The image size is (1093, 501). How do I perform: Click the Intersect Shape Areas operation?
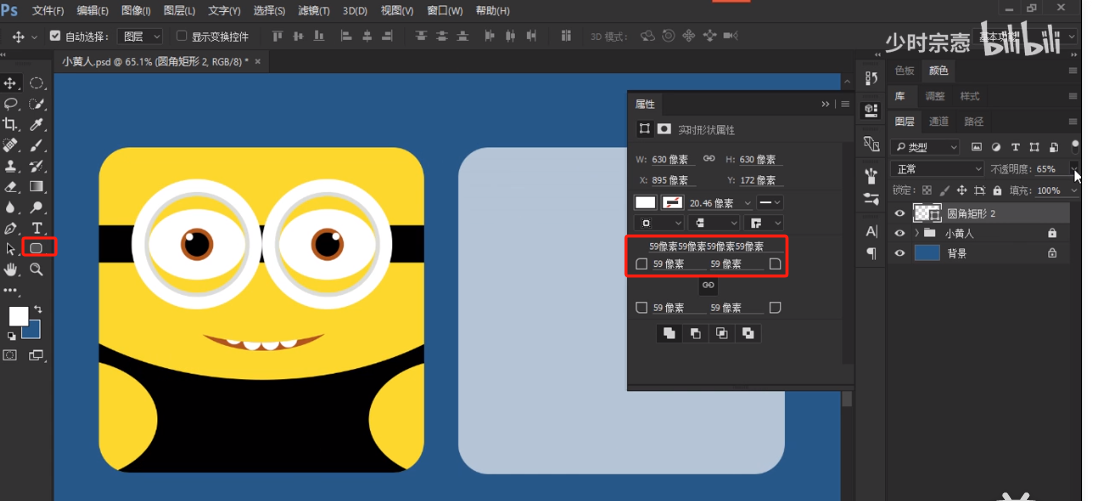(x=721, y=333)
